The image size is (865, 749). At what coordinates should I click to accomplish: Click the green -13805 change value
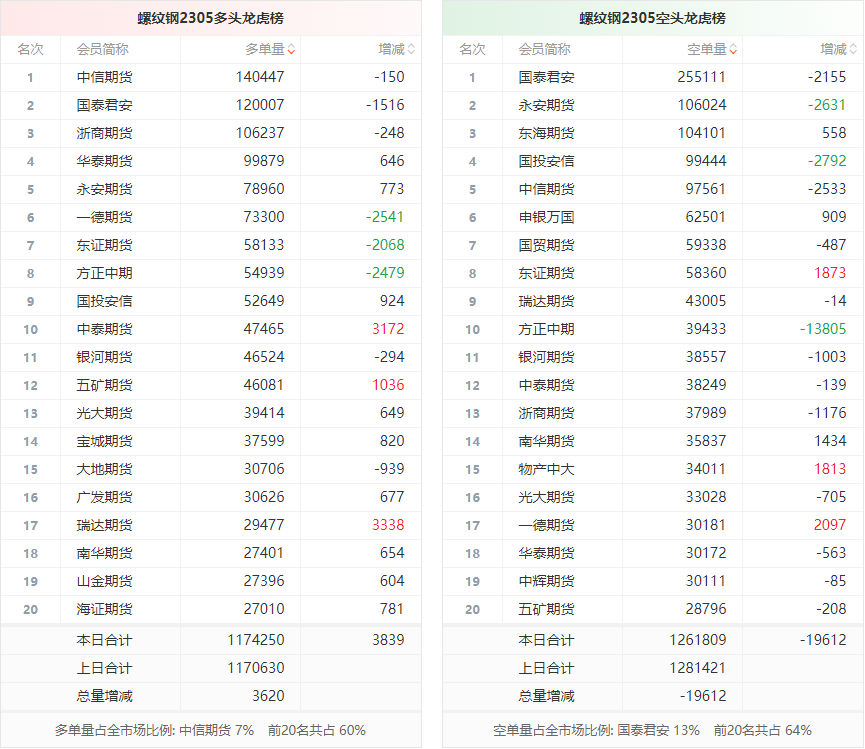tap(823, 329)
